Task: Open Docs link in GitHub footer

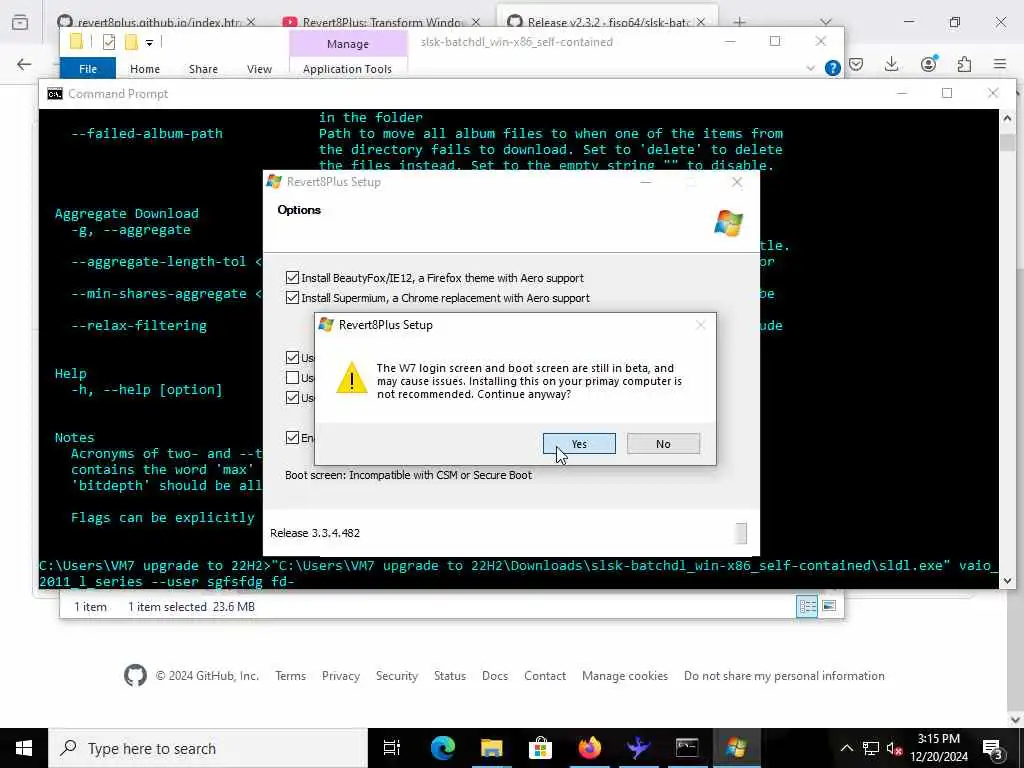Action: point(495,676)
